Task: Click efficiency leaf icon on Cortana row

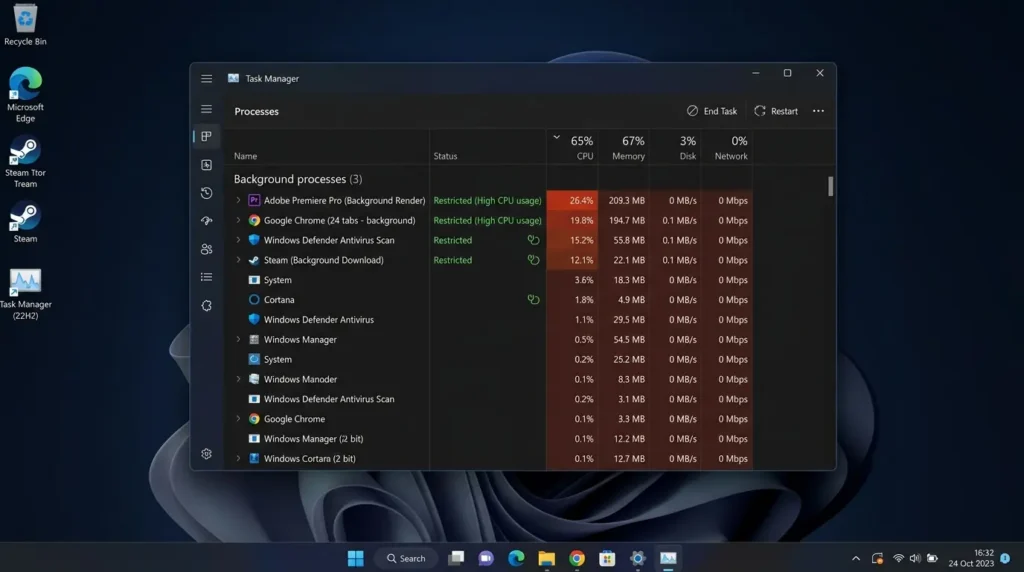Action: [x=534, y=300]
